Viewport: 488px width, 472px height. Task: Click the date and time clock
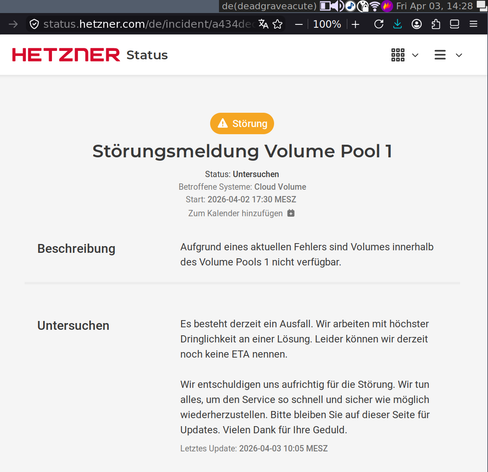pyautogui.click(x=434, y=6)
